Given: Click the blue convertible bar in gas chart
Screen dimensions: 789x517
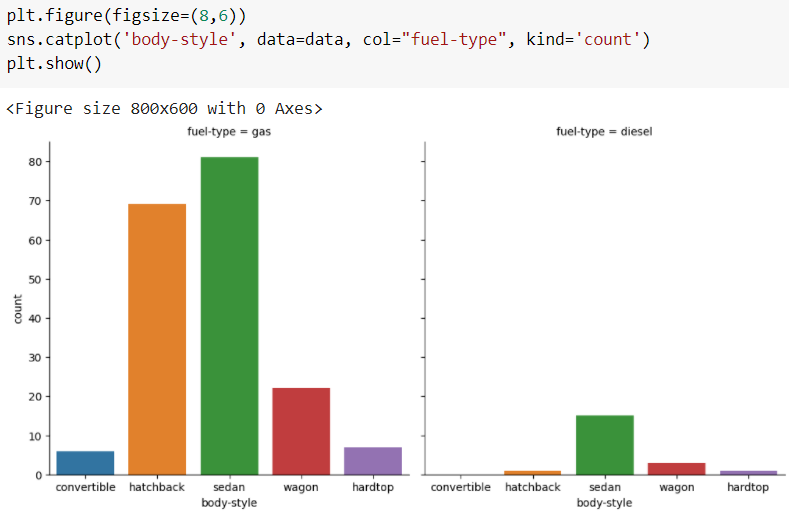Looking at the screenshot, I should 85,463.
